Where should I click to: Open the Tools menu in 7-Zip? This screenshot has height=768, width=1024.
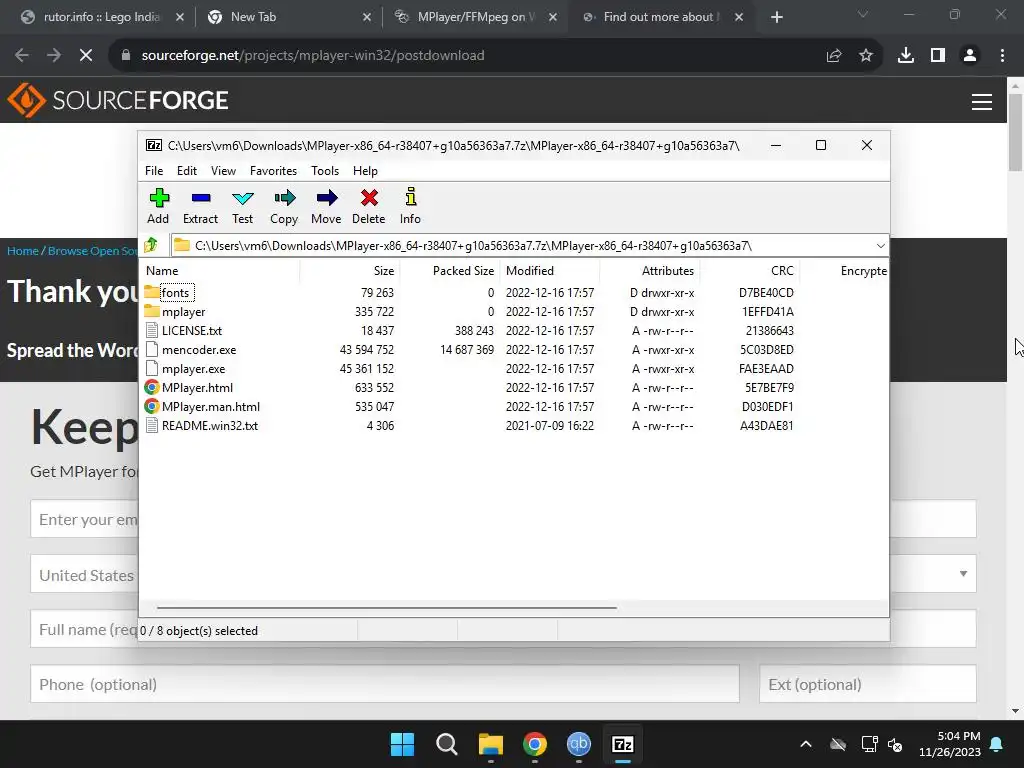click(x=325, y=170)
